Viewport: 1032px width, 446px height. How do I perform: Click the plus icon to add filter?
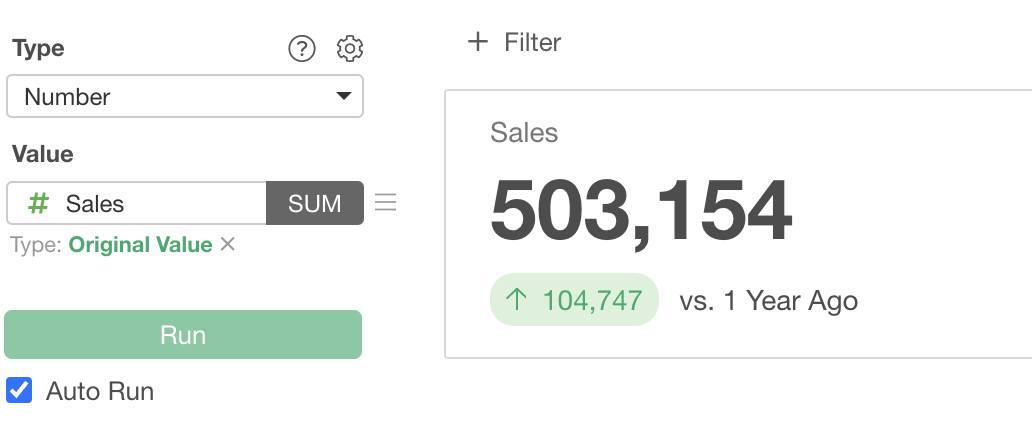tap(478, 42)
